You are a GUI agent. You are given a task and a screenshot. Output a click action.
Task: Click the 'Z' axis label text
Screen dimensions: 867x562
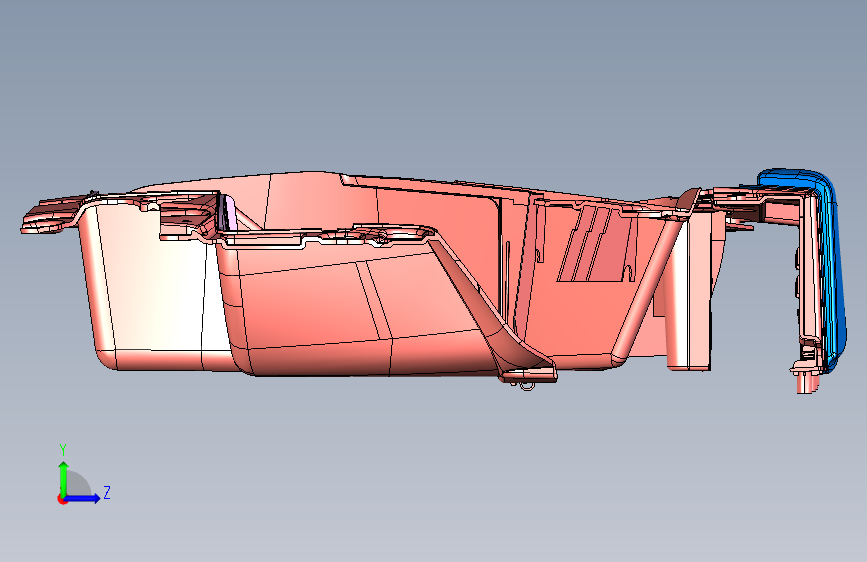107,492
